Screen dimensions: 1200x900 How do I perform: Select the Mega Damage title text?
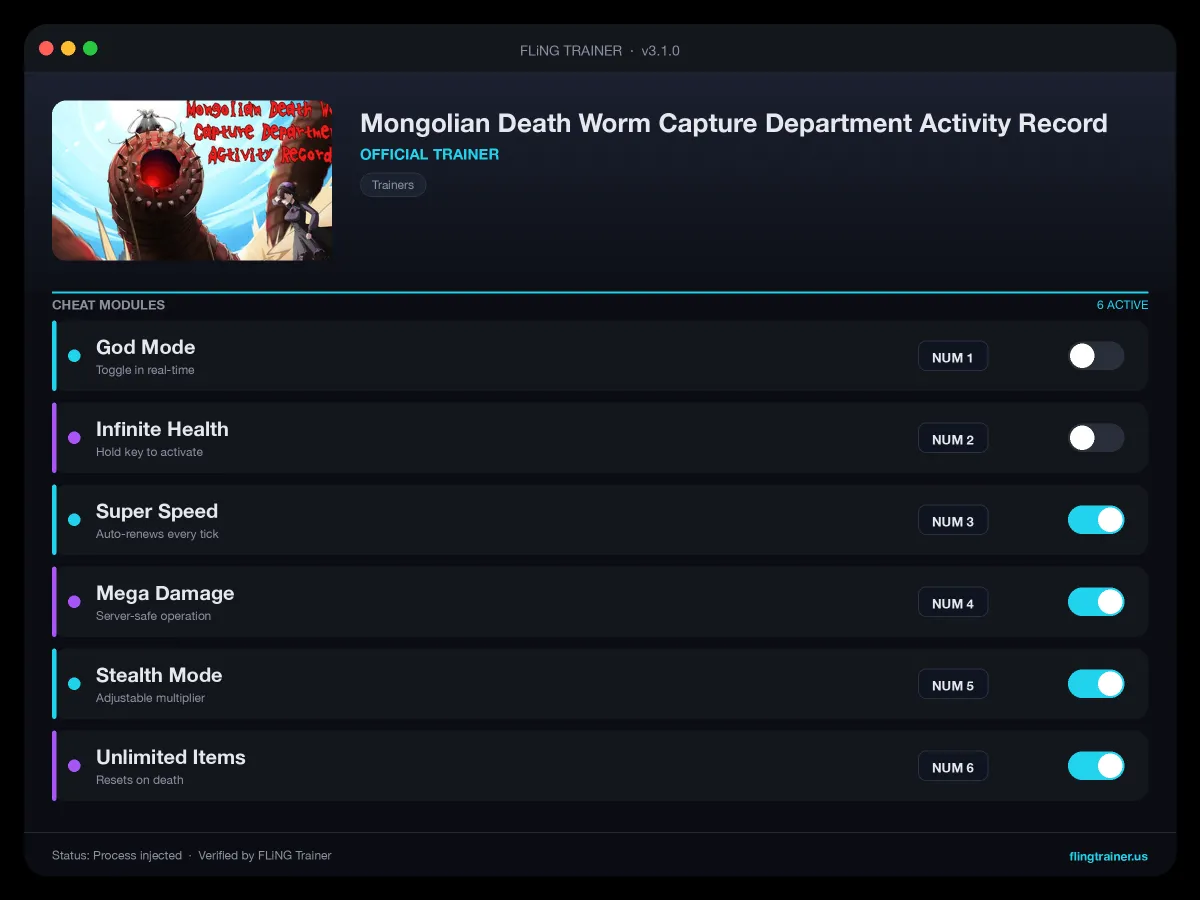tap(165, 593)
